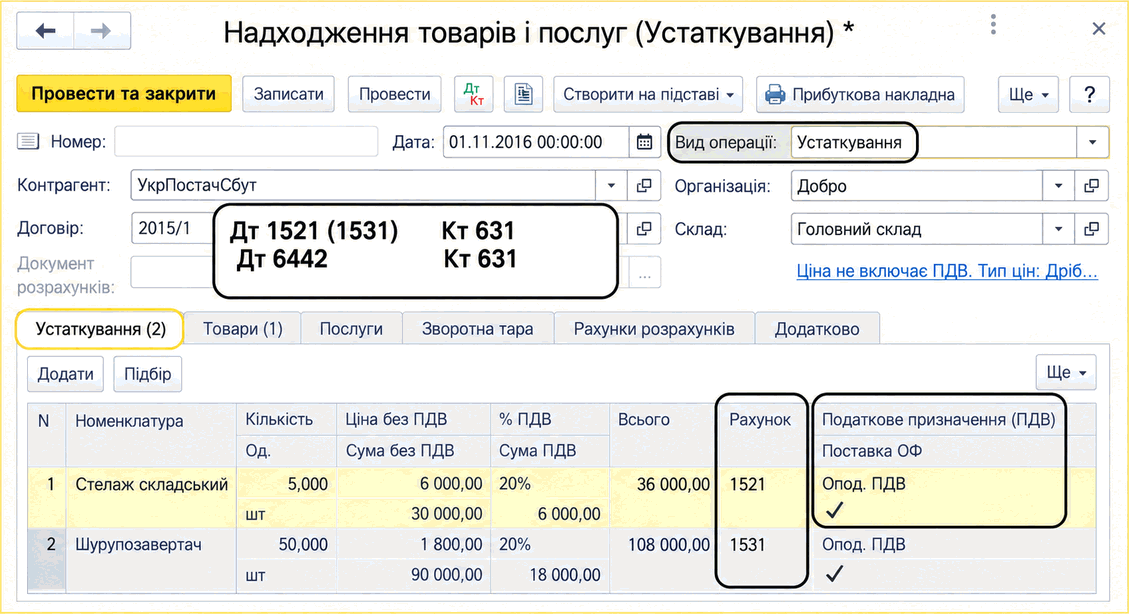
Task: Toggle Поставка ОФ checkmark for Стелаж складський
Action: pyautogui.click(x=834, y=510)
